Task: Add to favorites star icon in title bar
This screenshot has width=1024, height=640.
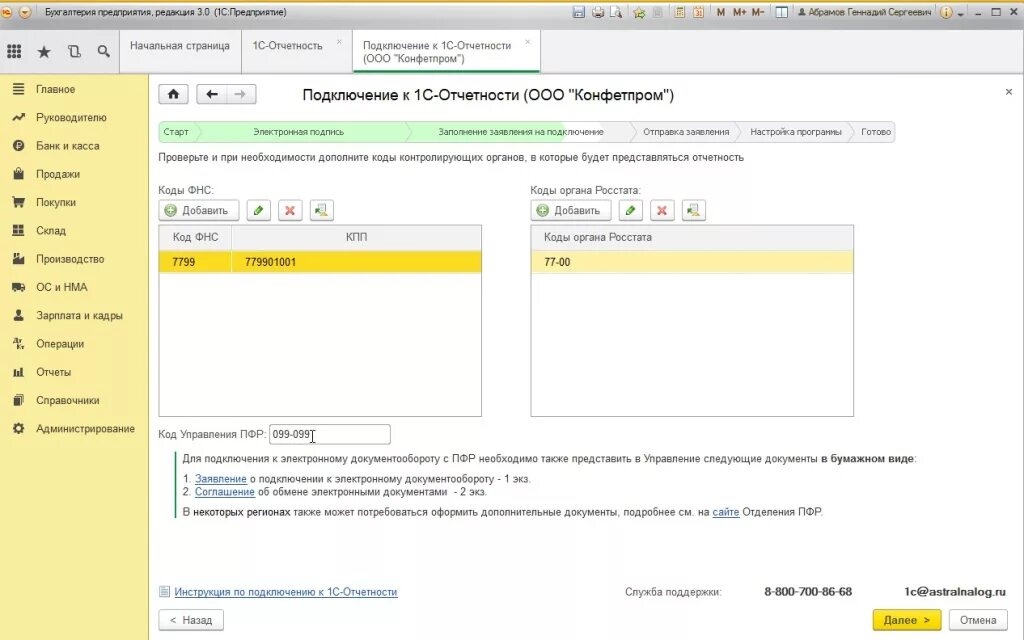Action: [639, 12]
